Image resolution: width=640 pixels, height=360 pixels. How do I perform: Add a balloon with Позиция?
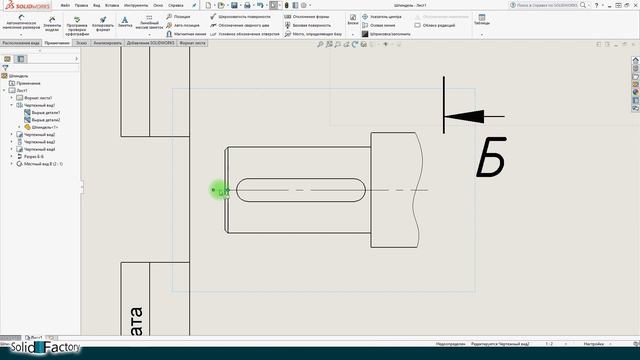[x=178, y=17]
